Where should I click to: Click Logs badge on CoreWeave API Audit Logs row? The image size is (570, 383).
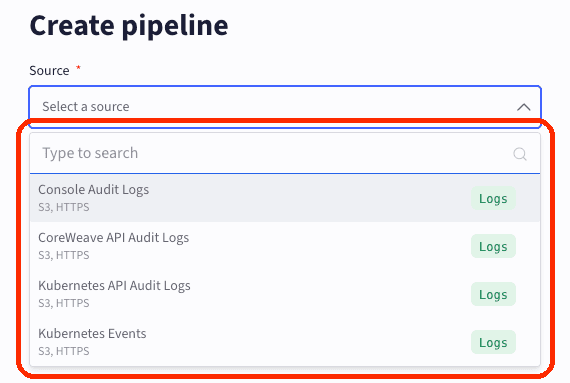click(x=493, y=246)
